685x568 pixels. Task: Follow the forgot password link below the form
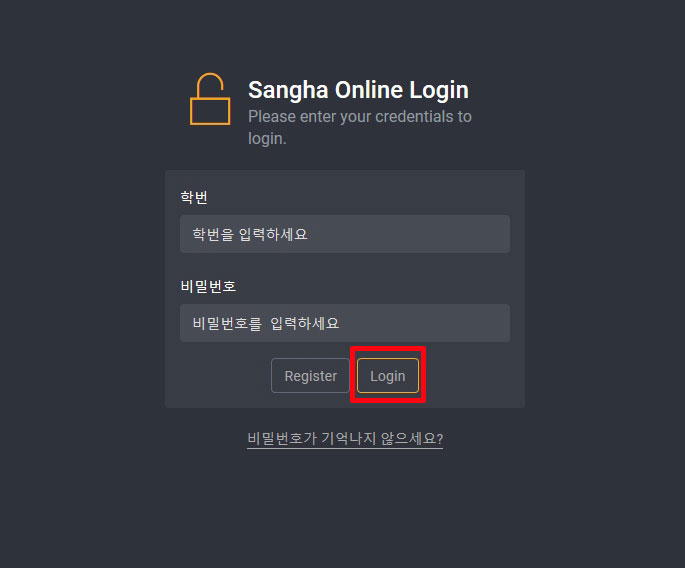345,438
